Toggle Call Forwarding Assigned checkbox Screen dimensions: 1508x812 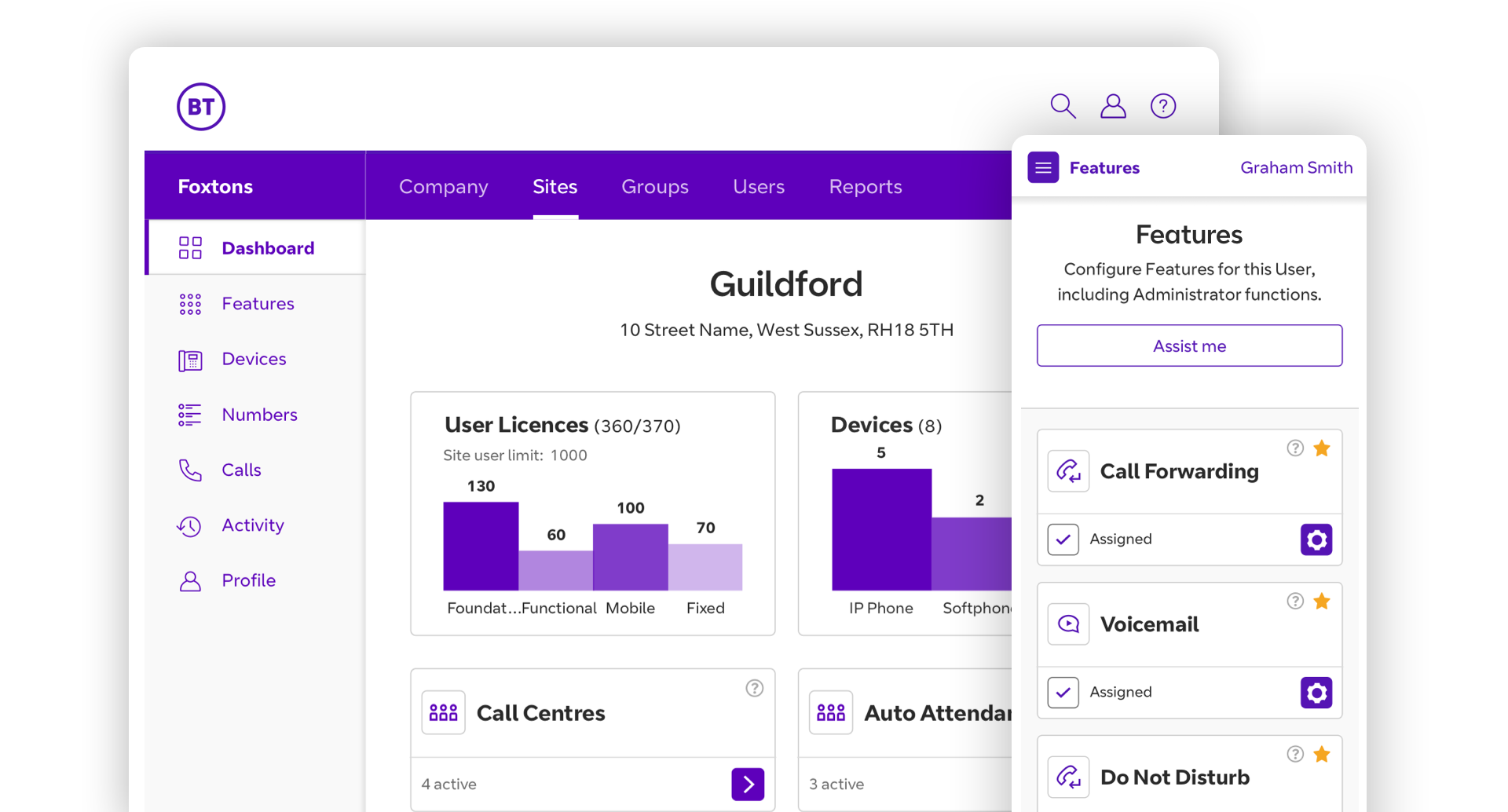click(x=1063, y=540)
